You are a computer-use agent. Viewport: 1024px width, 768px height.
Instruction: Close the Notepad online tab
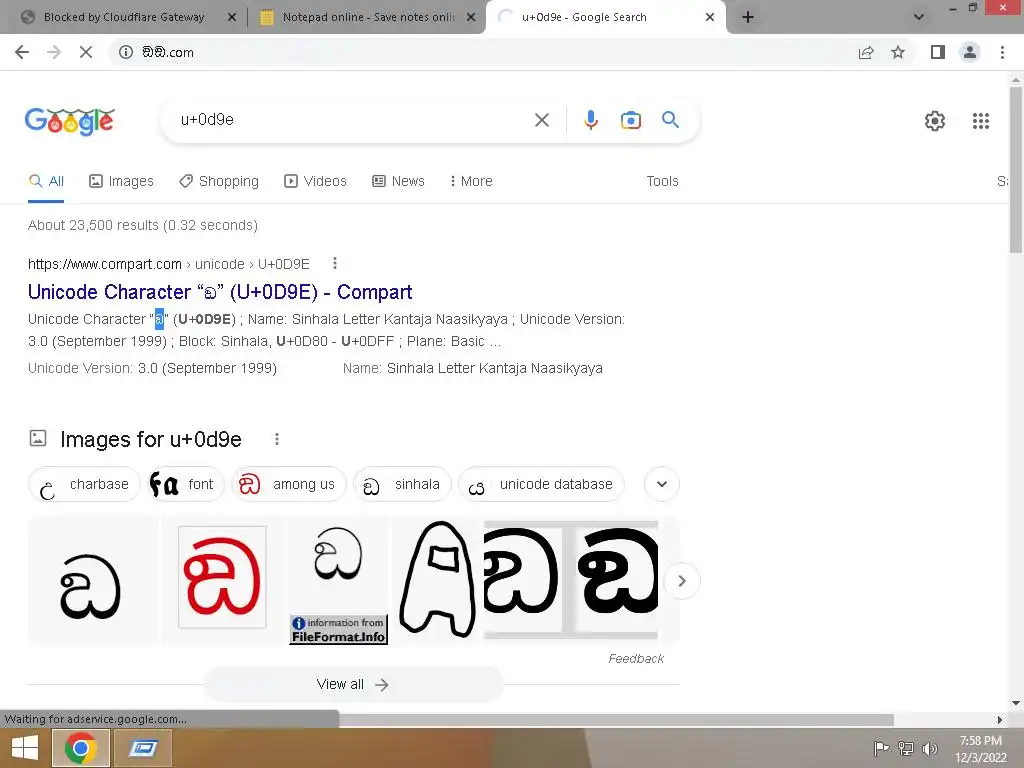(471, 17)
